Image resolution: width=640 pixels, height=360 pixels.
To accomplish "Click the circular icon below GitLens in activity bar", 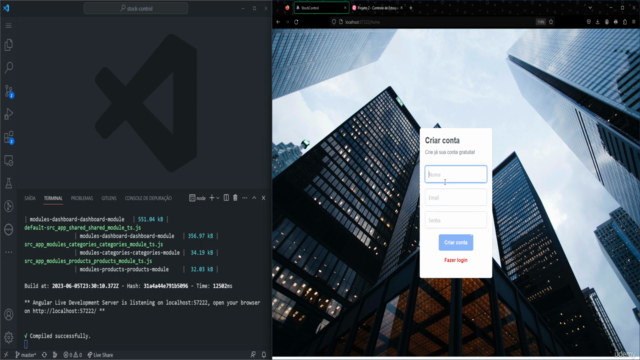I will click(x=9, y=229).
